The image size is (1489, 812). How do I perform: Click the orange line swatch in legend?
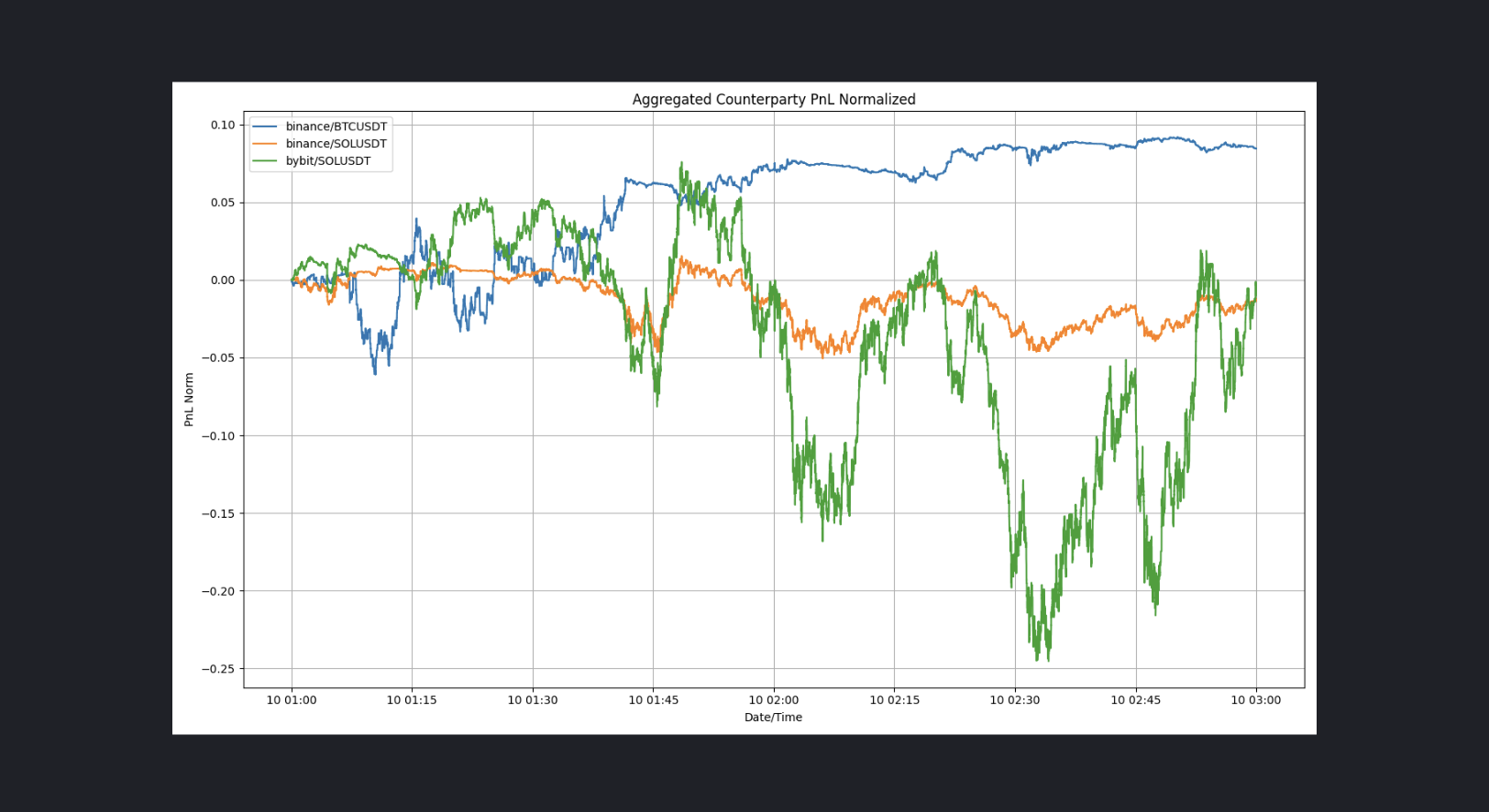click(265, 144)
